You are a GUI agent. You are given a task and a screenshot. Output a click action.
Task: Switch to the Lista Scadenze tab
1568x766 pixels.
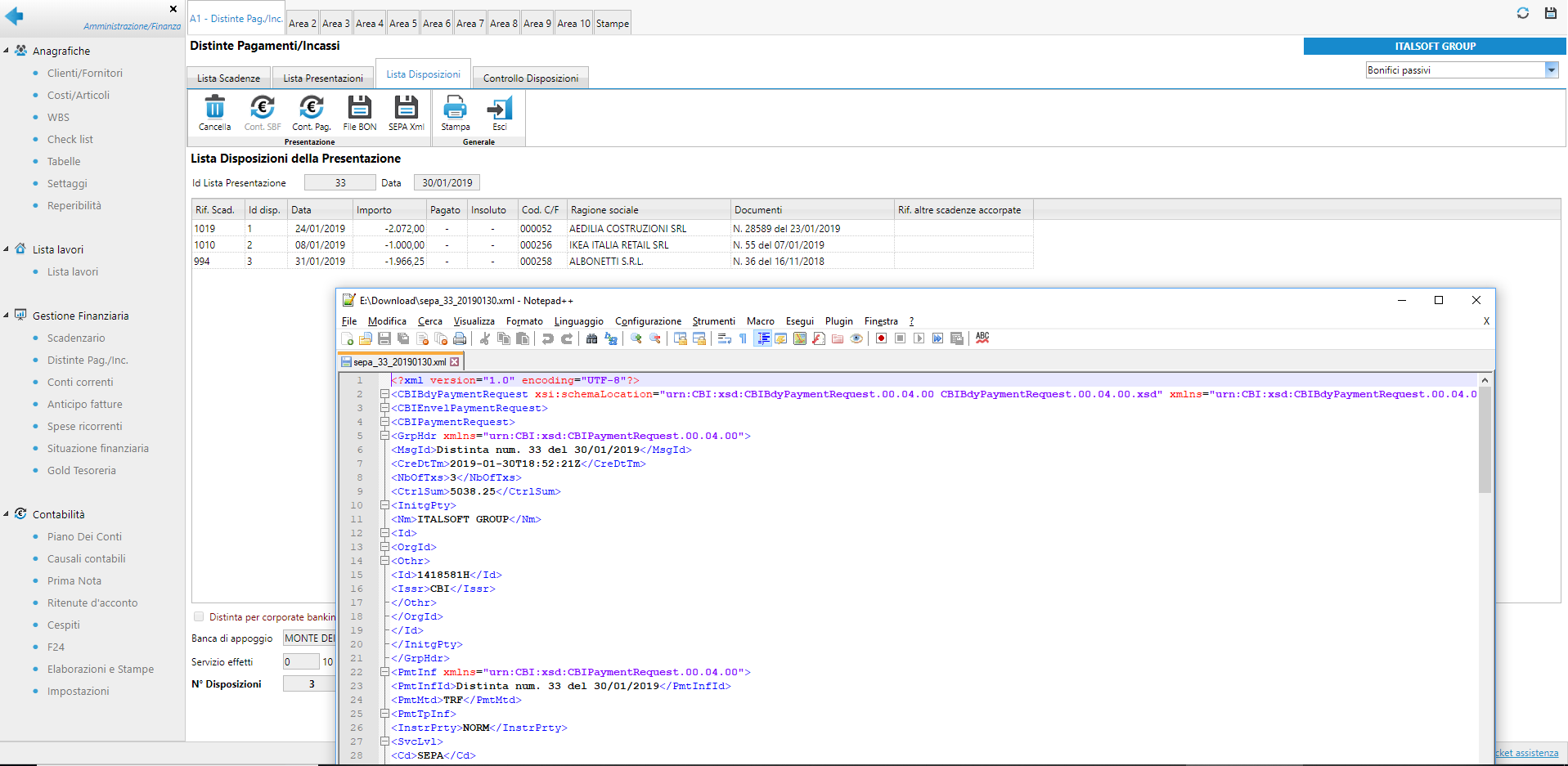(x=228, y=78)
